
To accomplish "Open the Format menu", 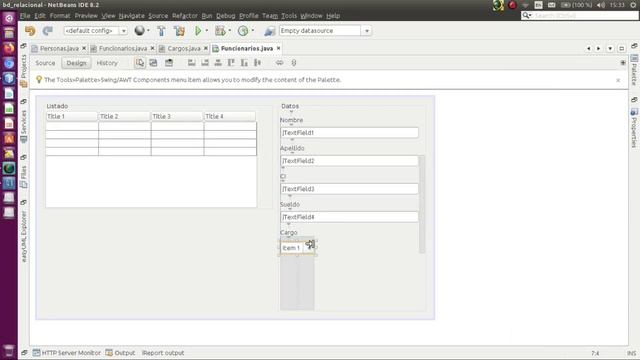I will tap(60, 16).
